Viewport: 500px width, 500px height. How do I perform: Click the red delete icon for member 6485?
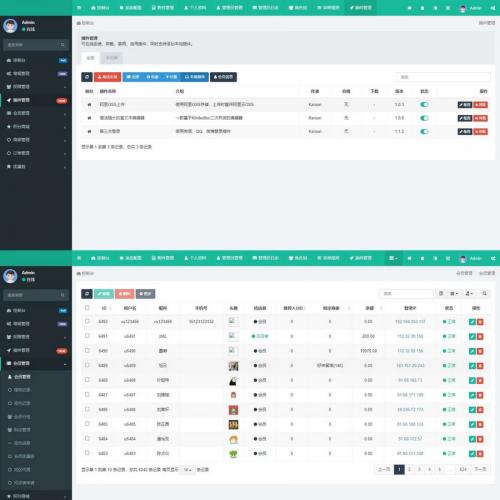480,424
